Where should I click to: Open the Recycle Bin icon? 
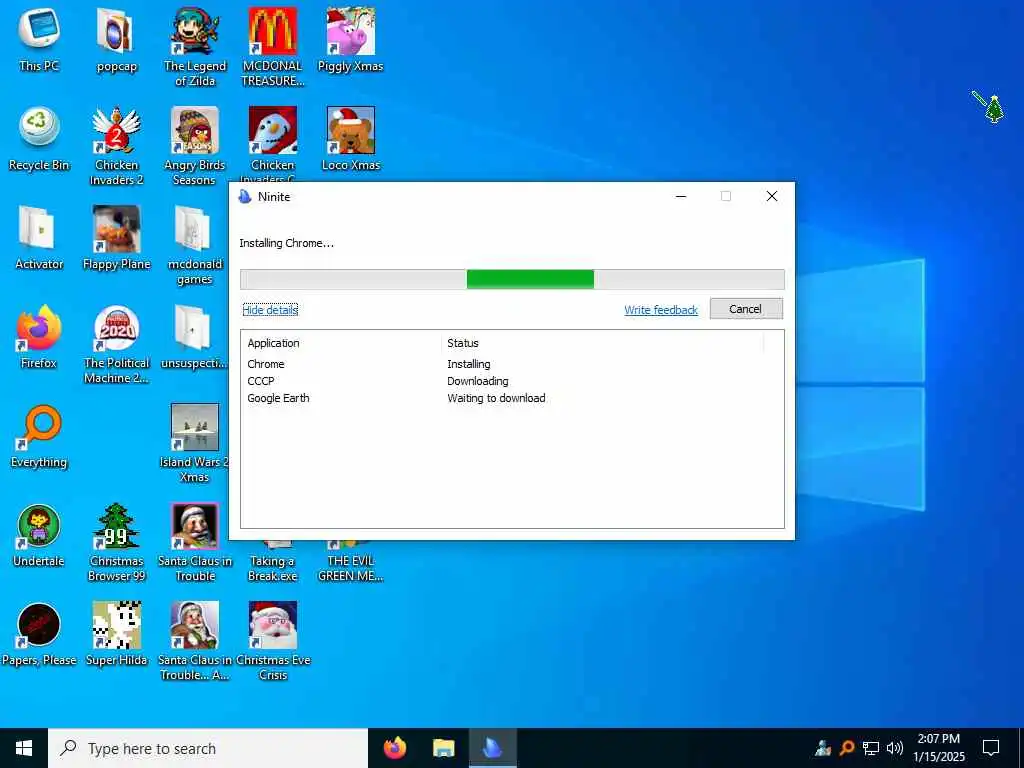[39, 138]
